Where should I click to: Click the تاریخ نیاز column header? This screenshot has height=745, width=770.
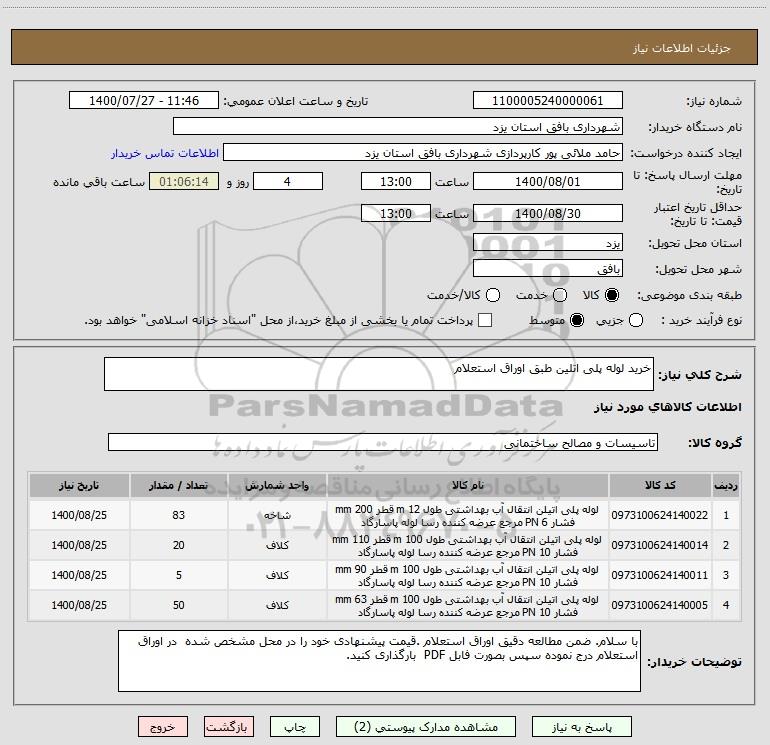tap(79, 485)
